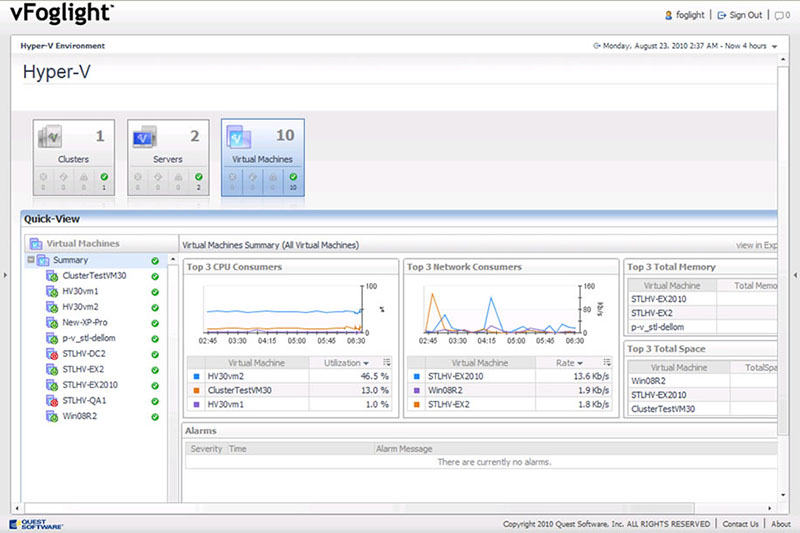Select the Virtual Machines tile icon
Screen dimensions: 800x533
pyautogui.click(x=239, y=137)
